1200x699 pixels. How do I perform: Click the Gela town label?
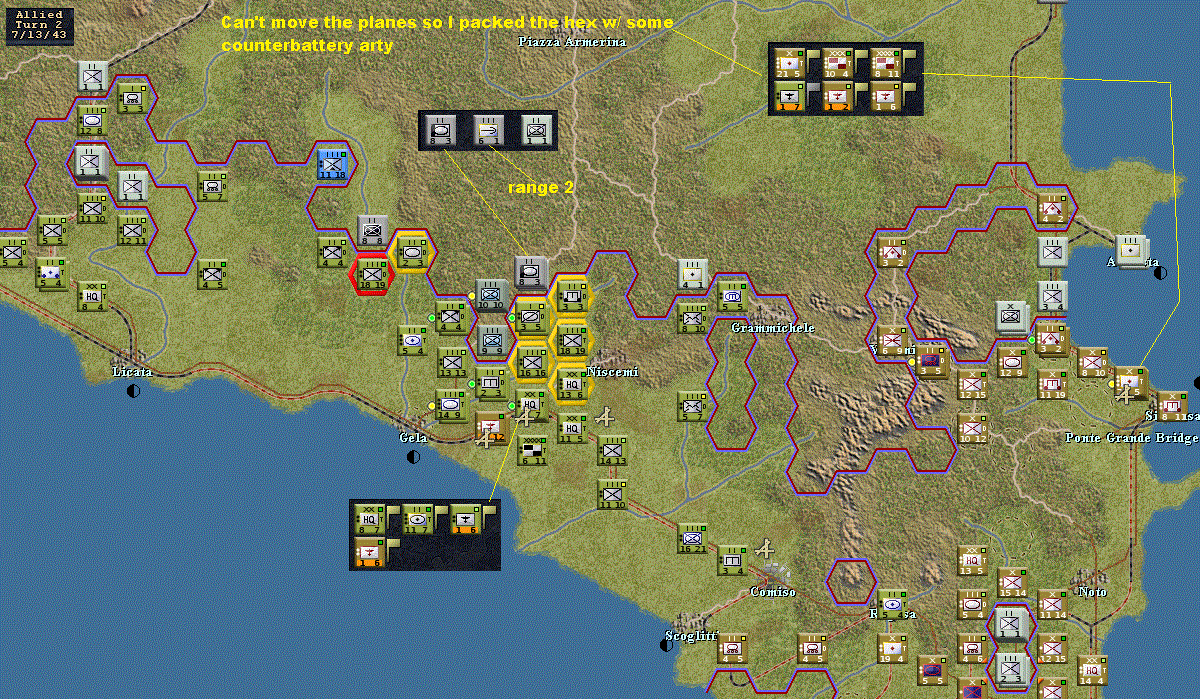pyautogui.click(x=413, y=438)
